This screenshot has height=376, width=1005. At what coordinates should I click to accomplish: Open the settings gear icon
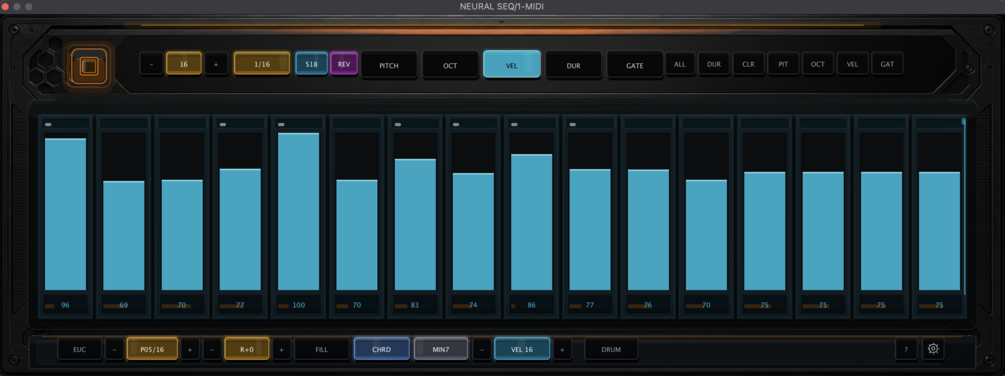(933, 349)
